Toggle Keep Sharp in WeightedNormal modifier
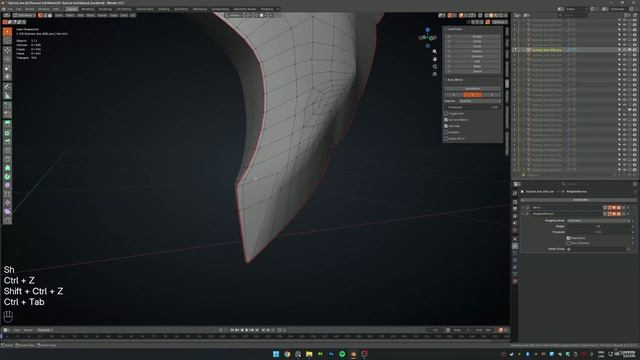The image size is (640, 360). [x=568, y=238]
